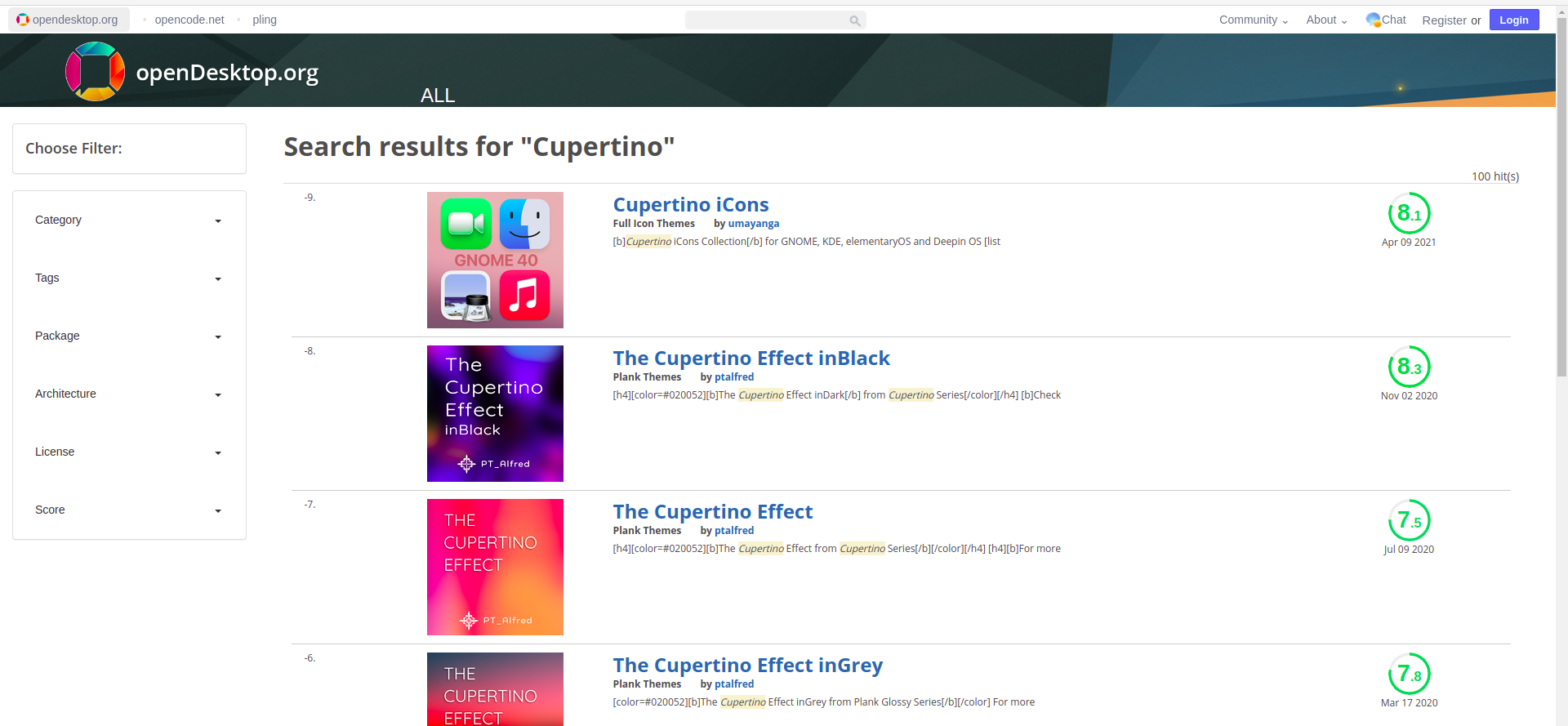Click the opendesktop.org favicon in top bar
The width and height of the screenshot is (1568, 726).
pyautogui.click(x=22, y=20)
